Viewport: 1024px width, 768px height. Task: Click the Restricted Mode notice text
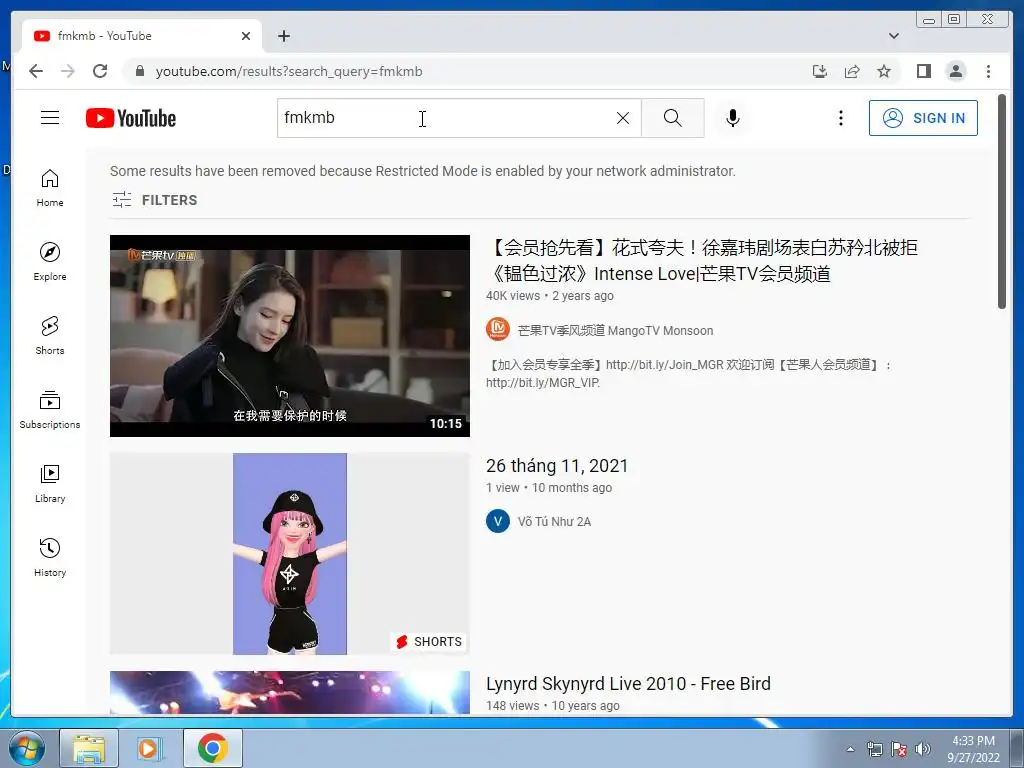pos(423,171)
